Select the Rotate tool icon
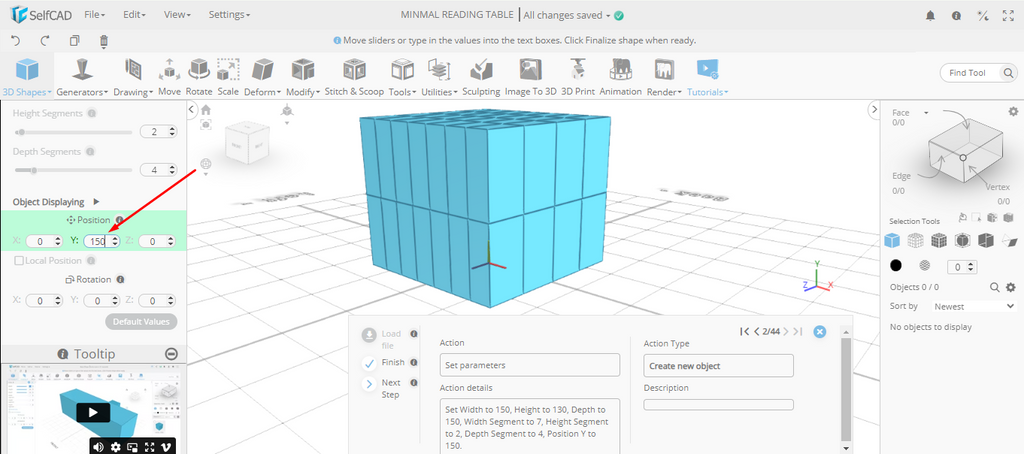Screen dimensions: 1024x454 tap(199, 76)
